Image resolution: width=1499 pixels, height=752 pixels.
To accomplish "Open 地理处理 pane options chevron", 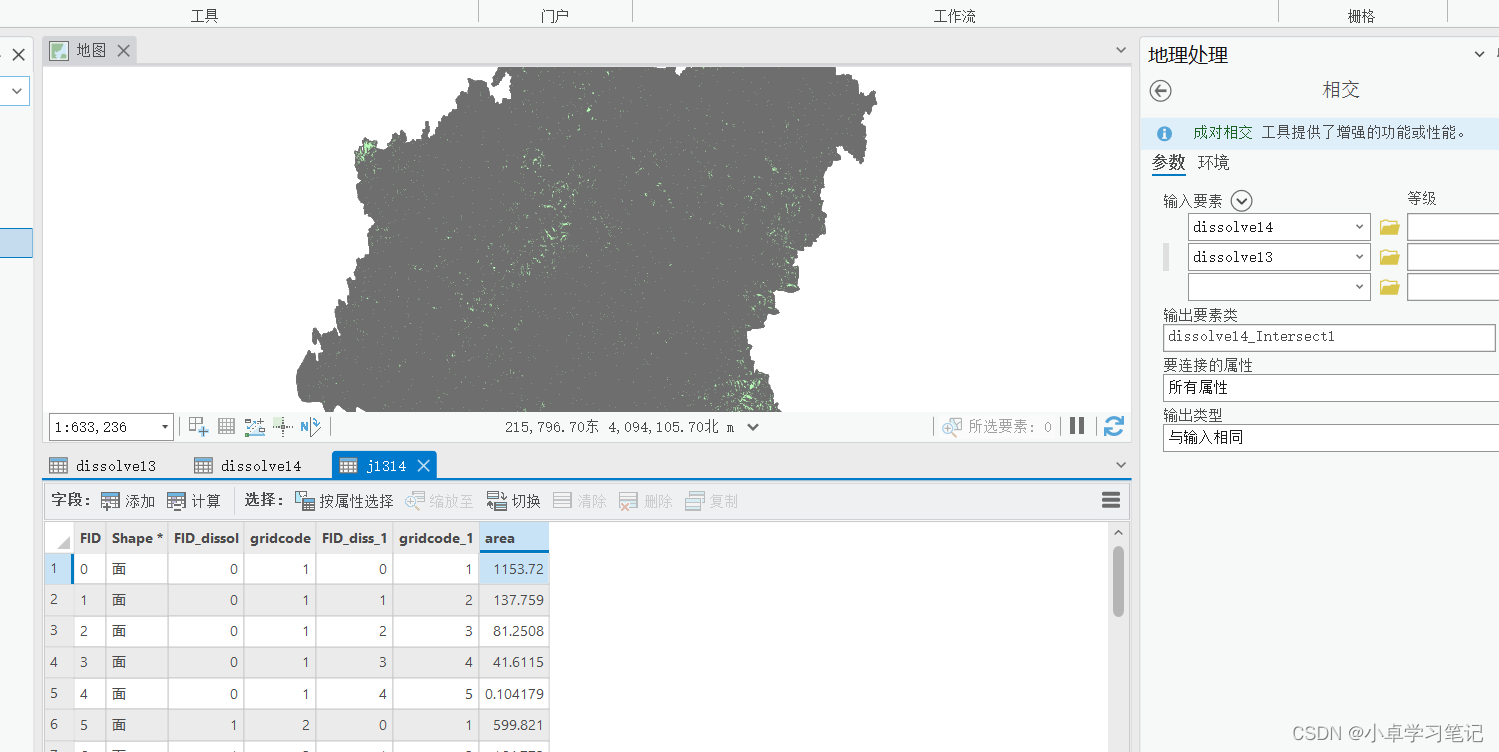I will pos(1479,55).
